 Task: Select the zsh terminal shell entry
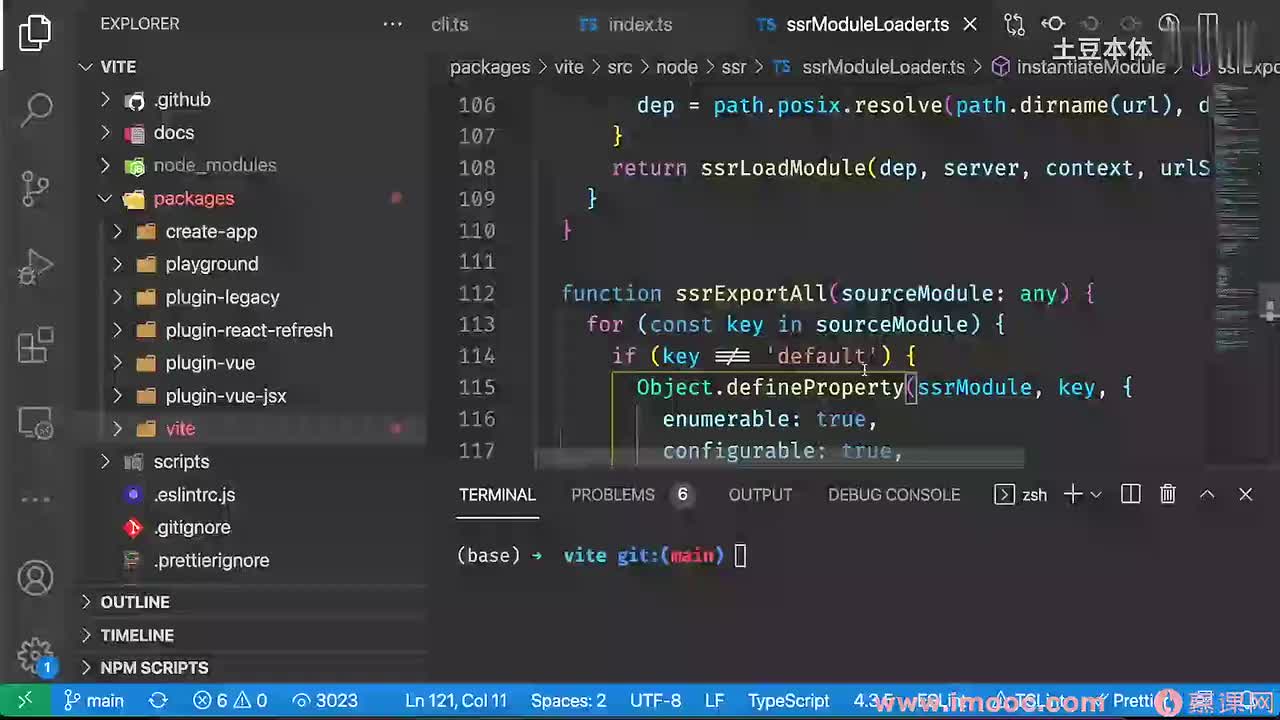click(x=1021, y=494)
